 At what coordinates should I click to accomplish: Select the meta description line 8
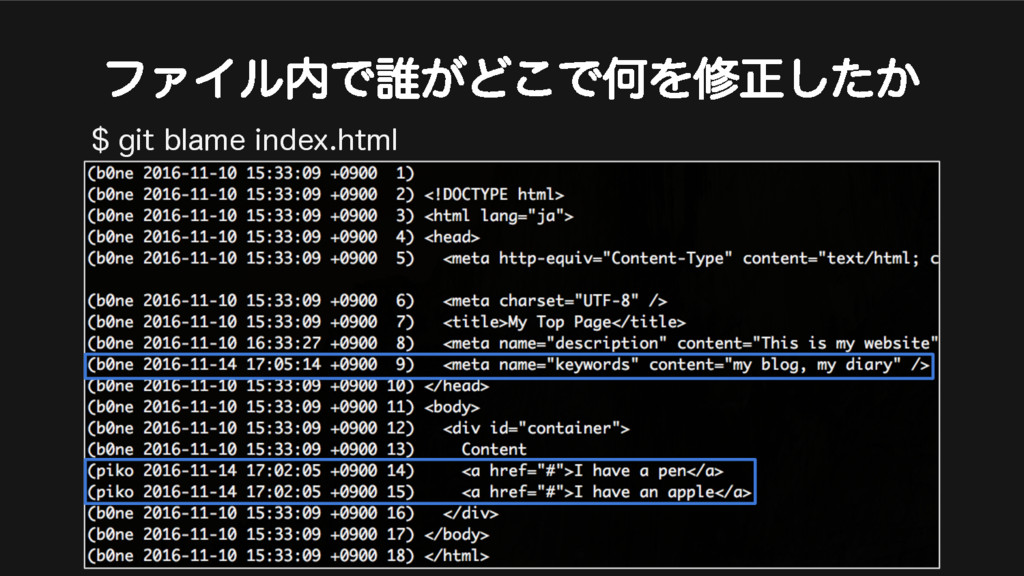(x=513, y=344)
